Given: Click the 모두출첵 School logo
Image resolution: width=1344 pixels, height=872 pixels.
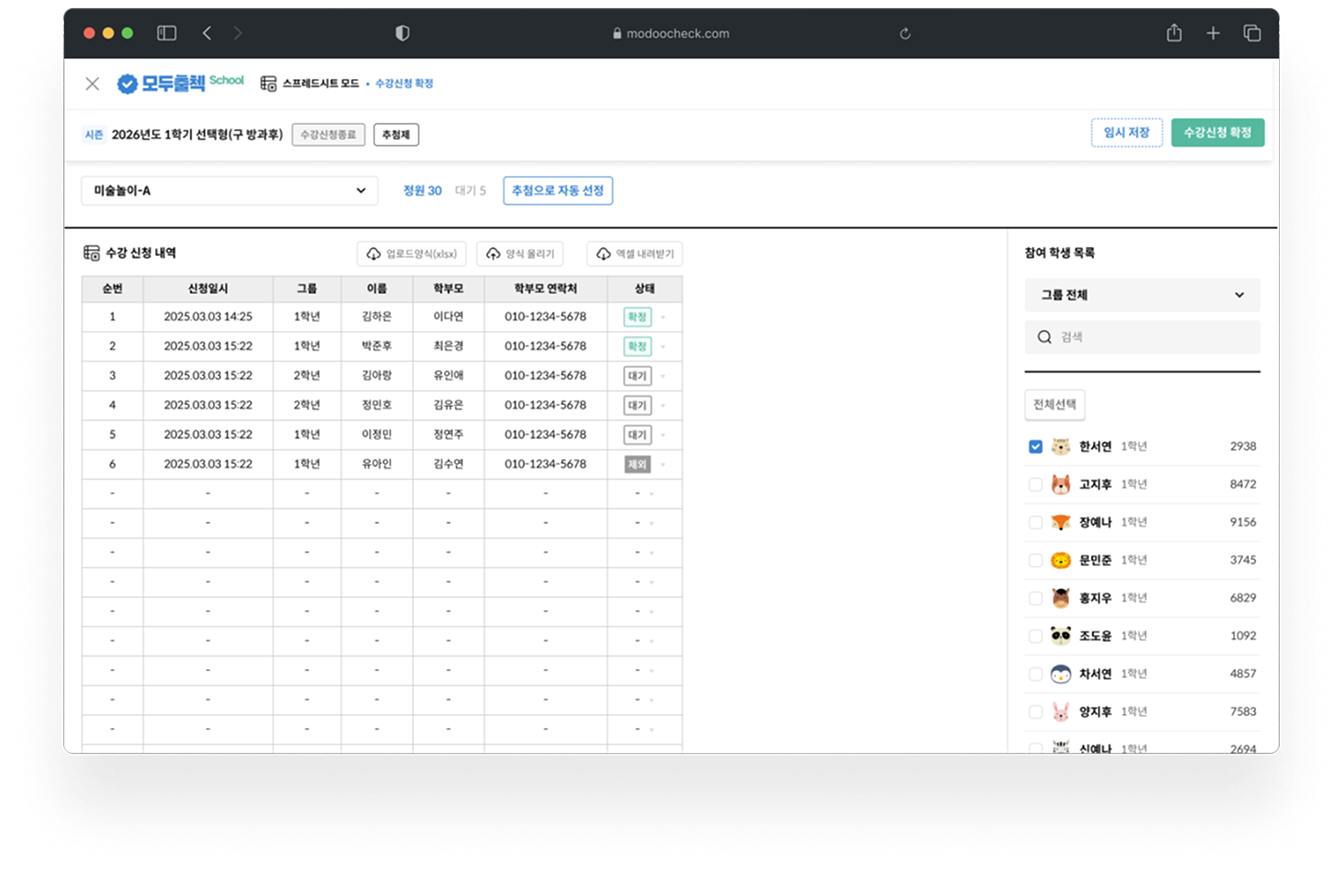Looking at the screenshot, I should point(180,84).
